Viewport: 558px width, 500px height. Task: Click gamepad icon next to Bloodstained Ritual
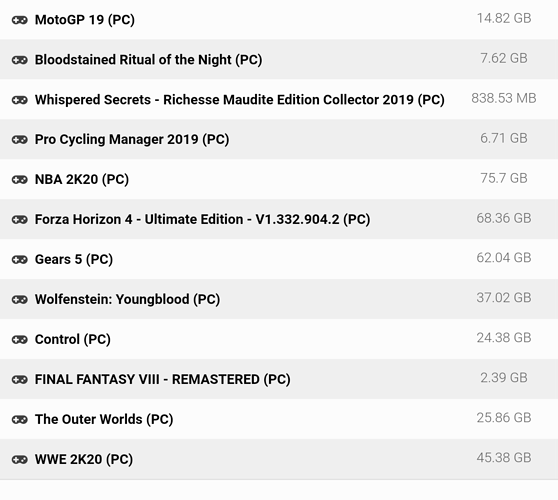[20, 60]
